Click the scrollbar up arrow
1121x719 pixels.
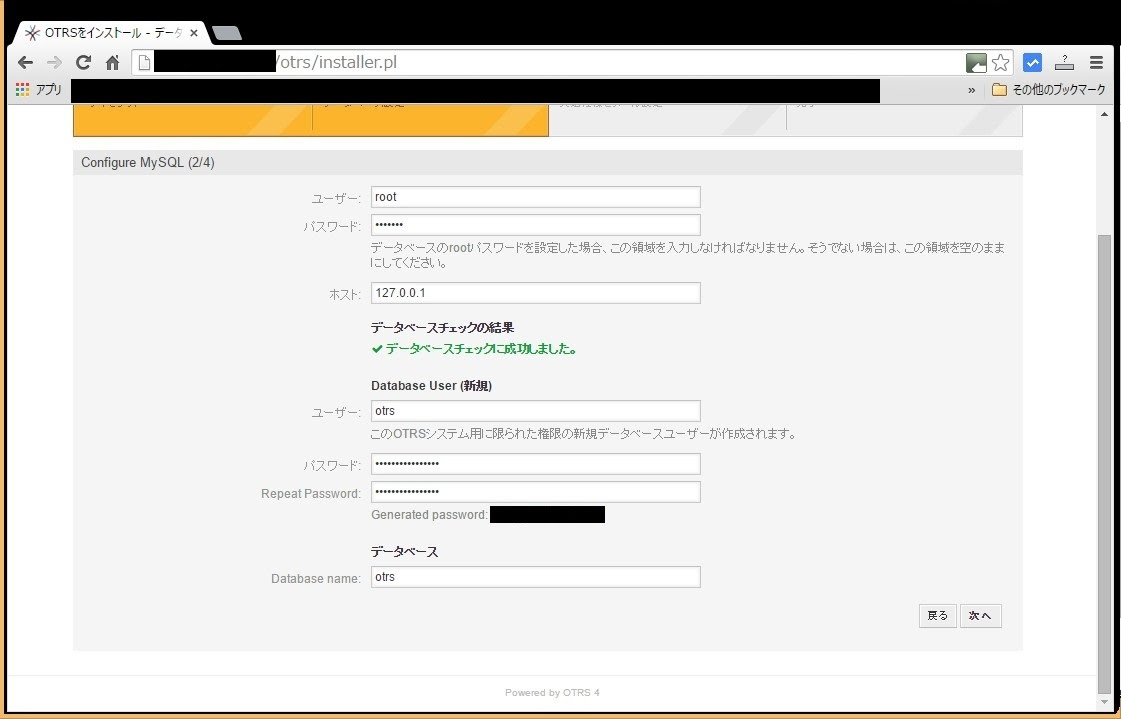point(1105,114)
